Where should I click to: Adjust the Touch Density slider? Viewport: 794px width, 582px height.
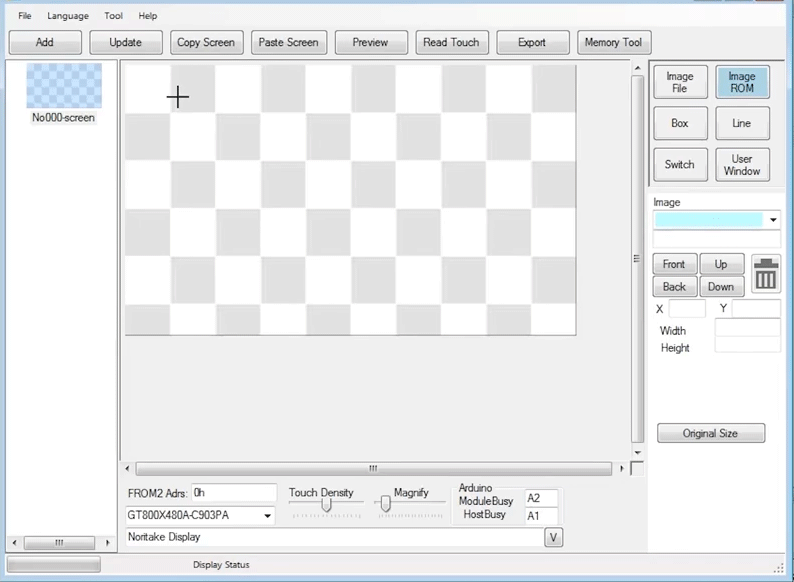pyautogui.click(x=326, y=506)
